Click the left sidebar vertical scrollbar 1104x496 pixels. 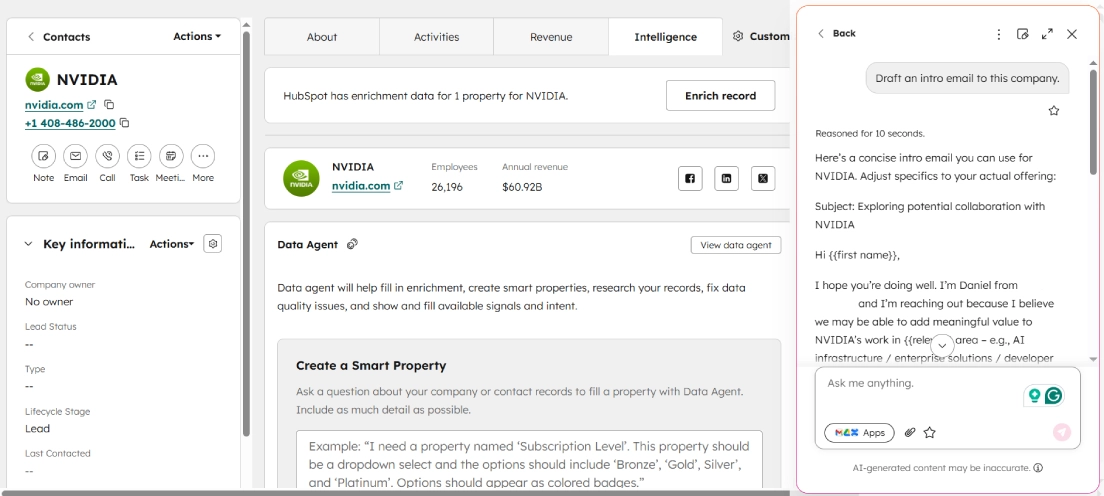[246, 232]
